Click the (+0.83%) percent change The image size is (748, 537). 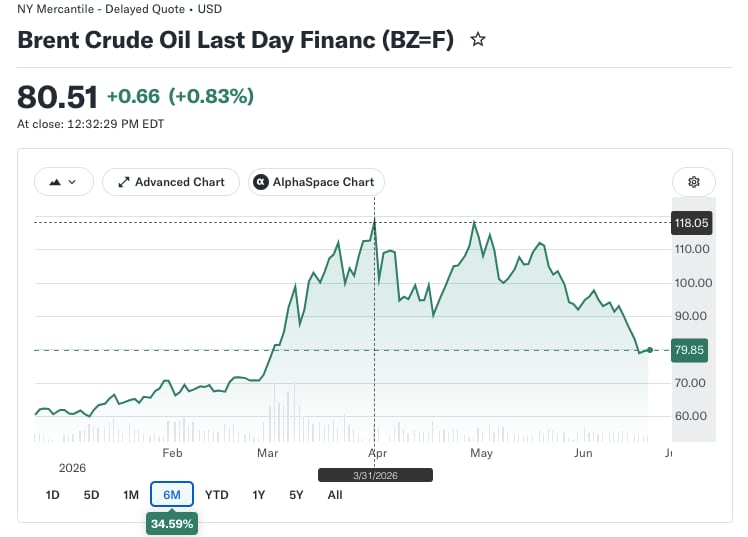[211, 96]
